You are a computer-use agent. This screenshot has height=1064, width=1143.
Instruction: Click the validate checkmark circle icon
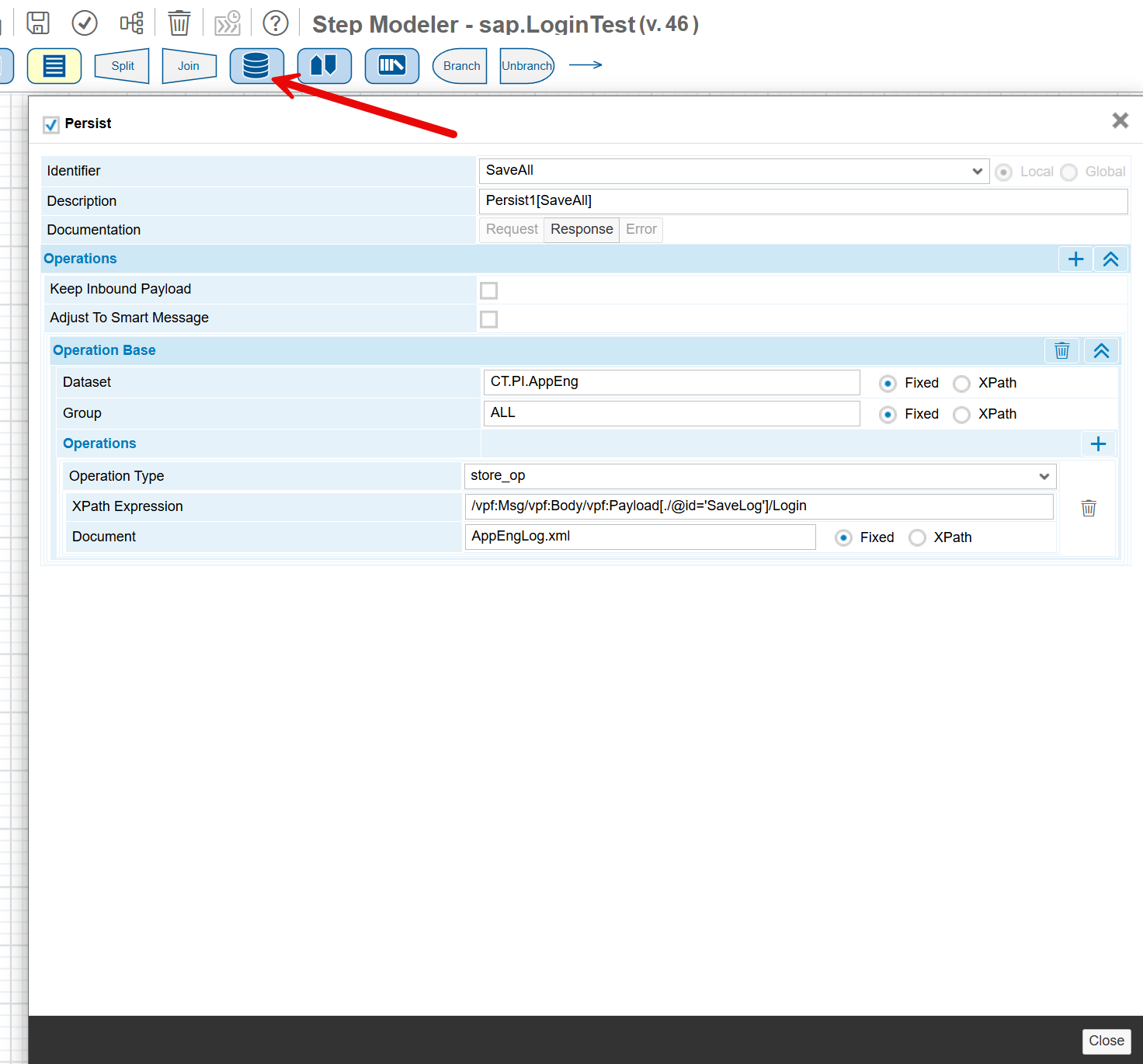(x=85, y=23)
